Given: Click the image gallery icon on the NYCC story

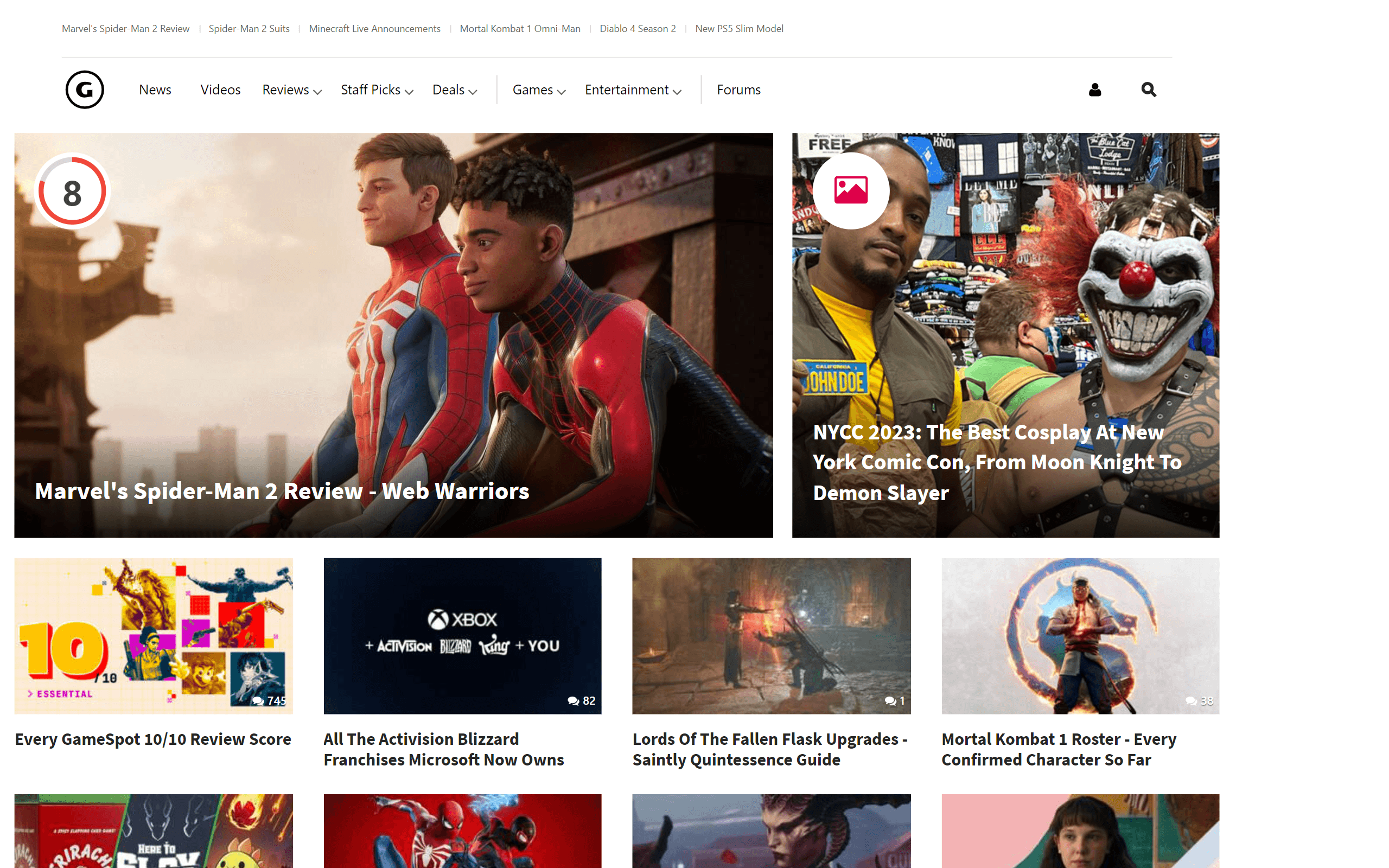Looking at the screenshot, I should click(x=851, y=191).
